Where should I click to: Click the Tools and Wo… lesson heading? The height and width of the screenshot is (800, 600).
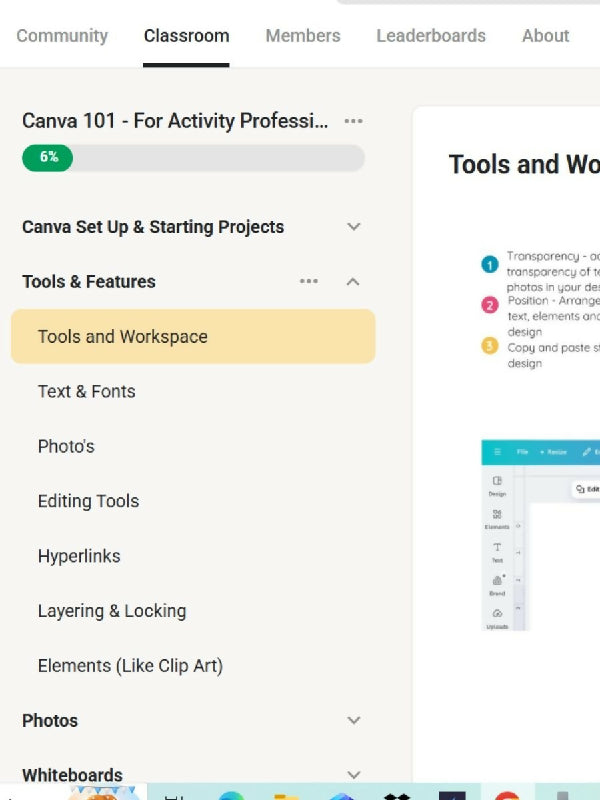pyautogui.click(x=524, y=164)
